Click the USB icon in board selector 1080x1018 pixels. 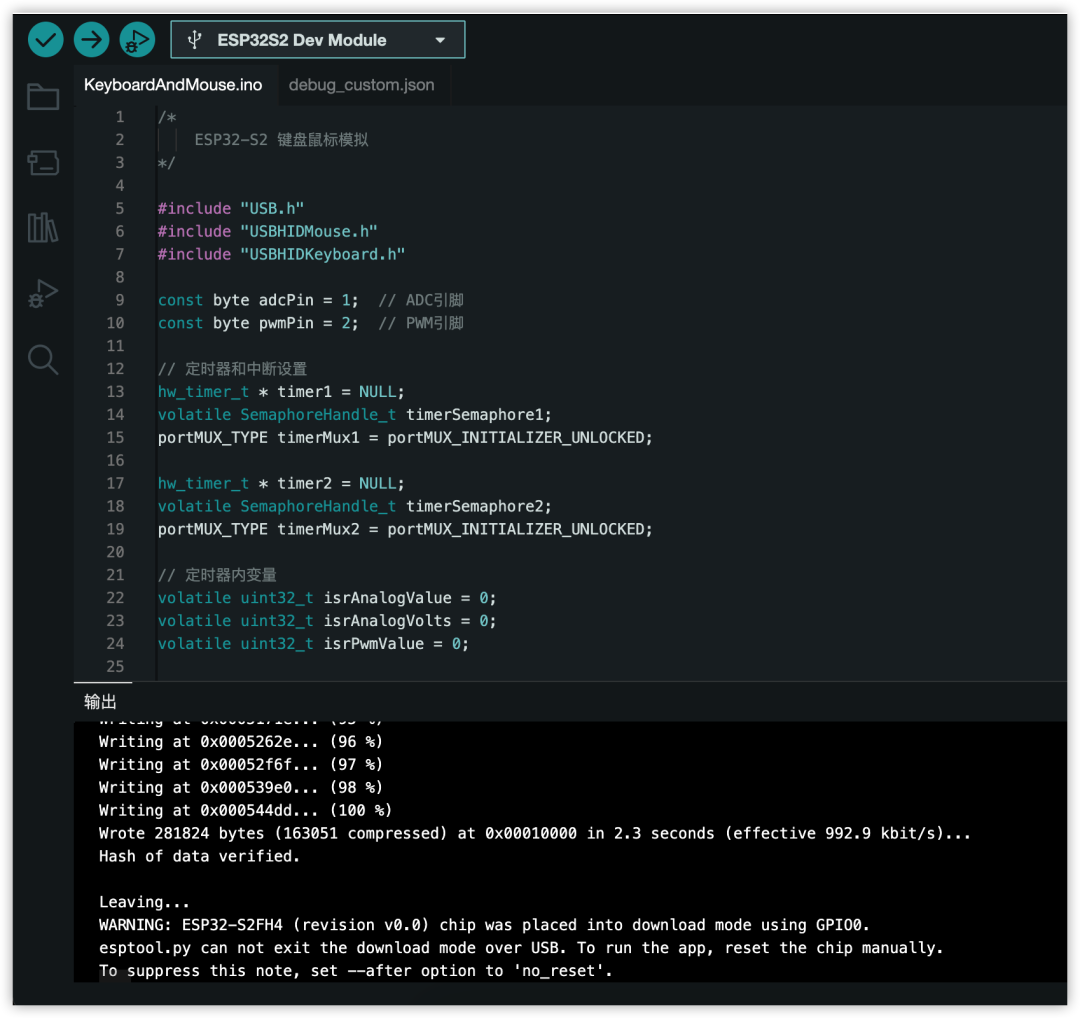195,40
